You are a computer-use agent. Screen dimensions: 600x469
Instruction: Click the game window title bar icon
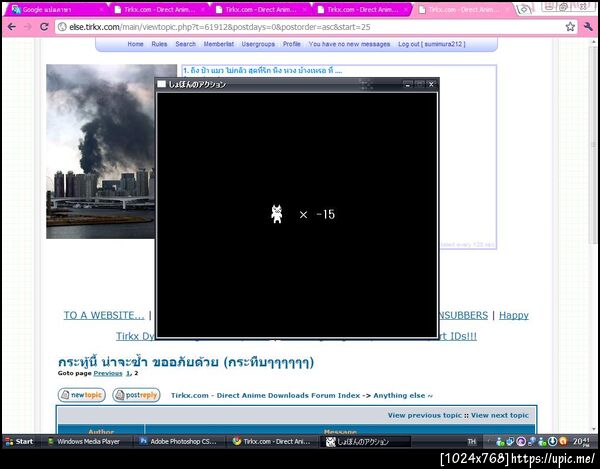coord(162,84)
